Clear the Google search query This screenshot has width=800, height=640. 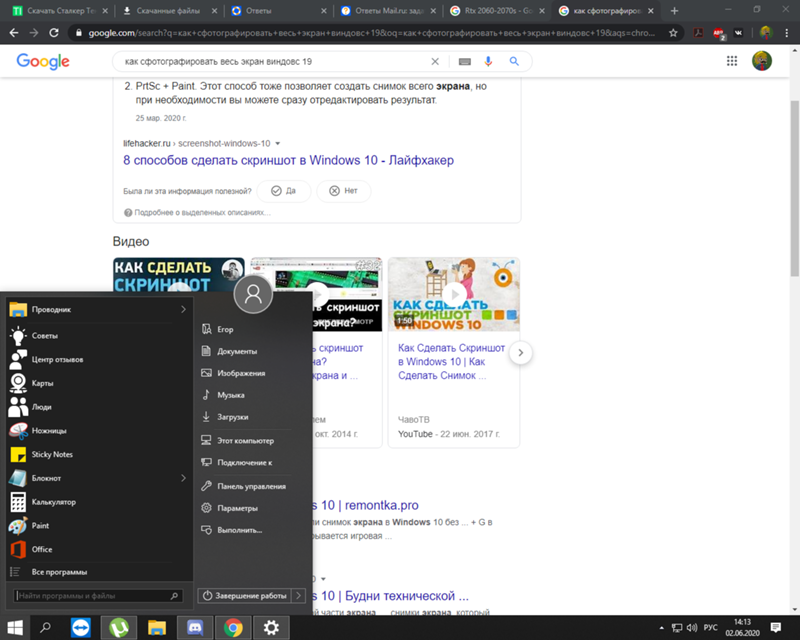point(435,62)
